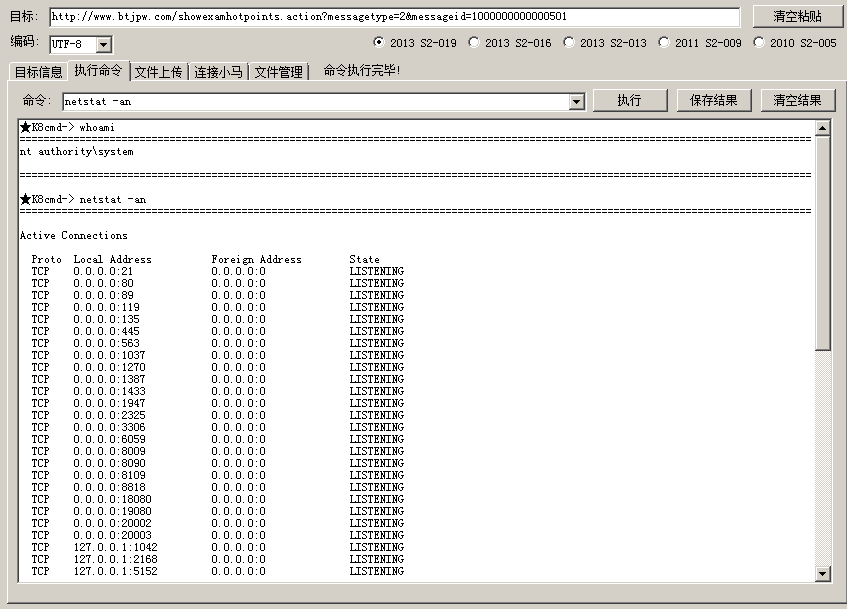The image size is (847, 609).
Task: Click the output vertical scrollbar thumb
Action: tap(822, 243)
